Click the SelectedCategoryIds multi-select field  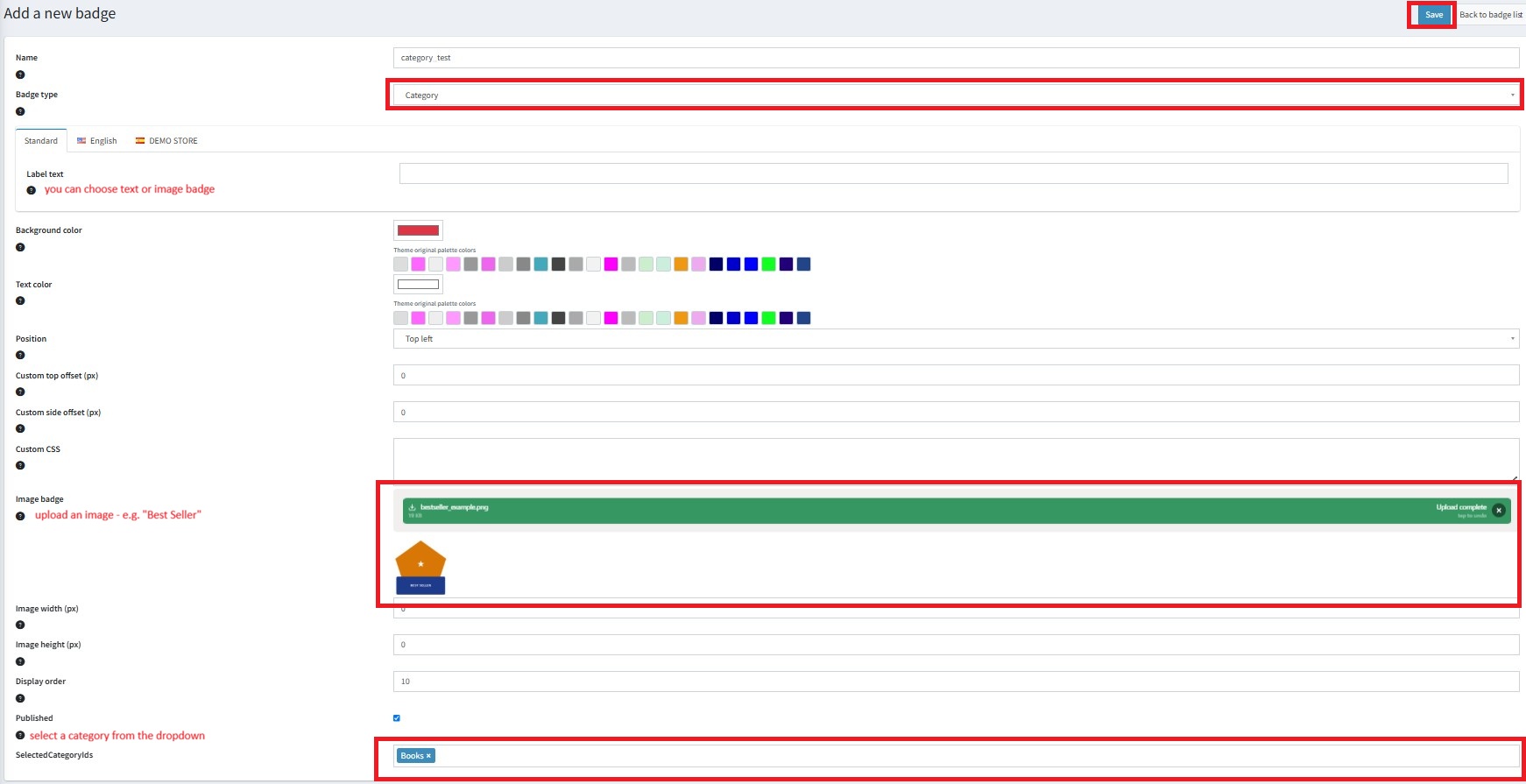(x=956, y=756)
